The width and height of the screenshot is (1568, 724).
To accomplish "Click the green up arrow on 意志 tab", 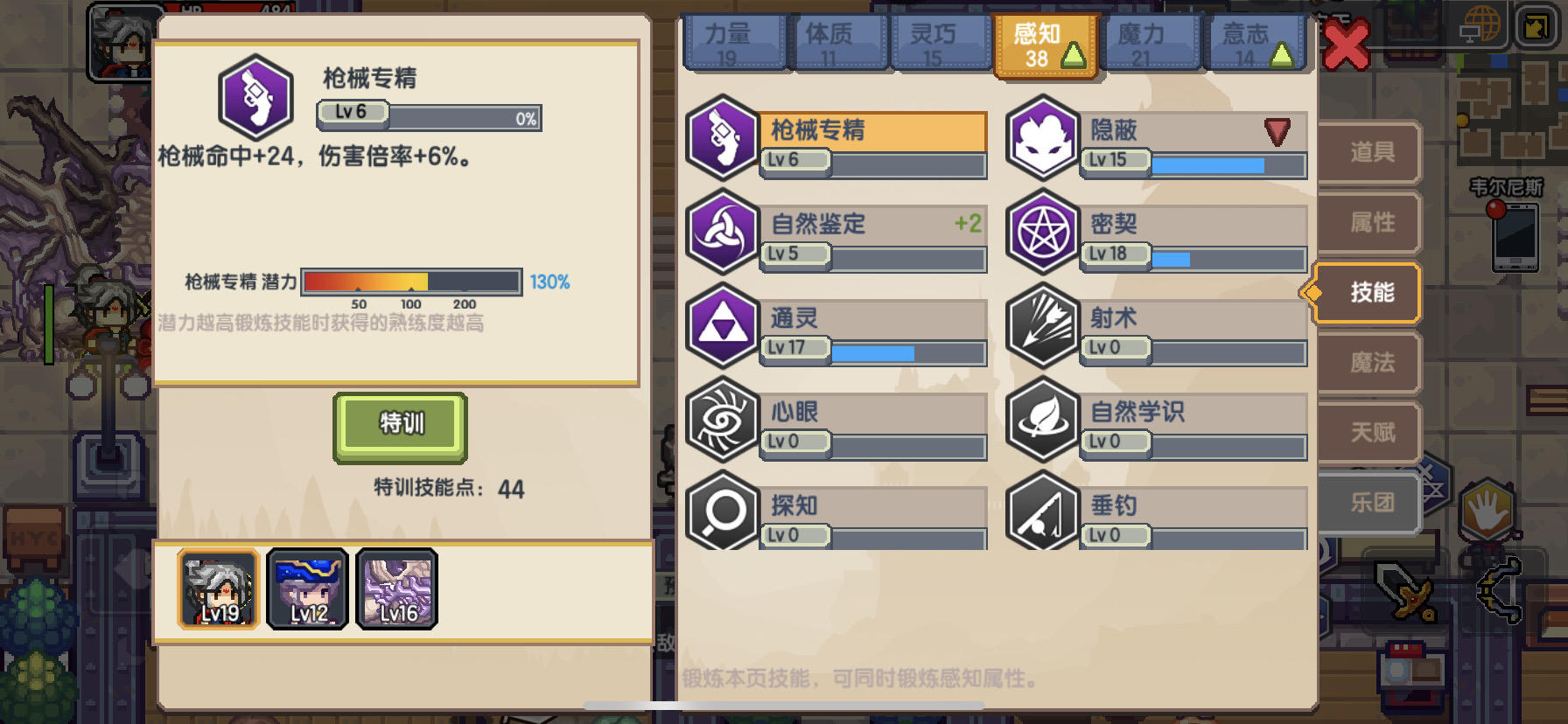I will tap(1282, 55).
